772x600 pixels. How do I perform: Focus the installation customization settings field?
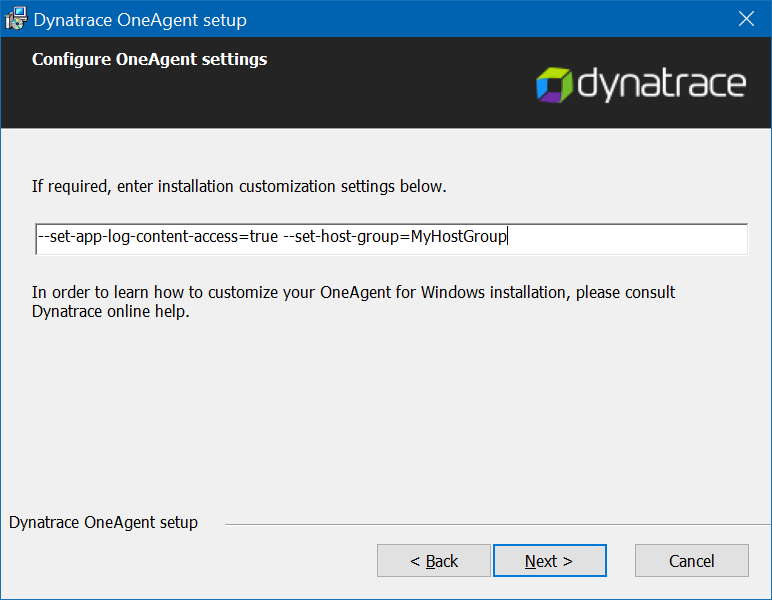[x=391, y=239]
